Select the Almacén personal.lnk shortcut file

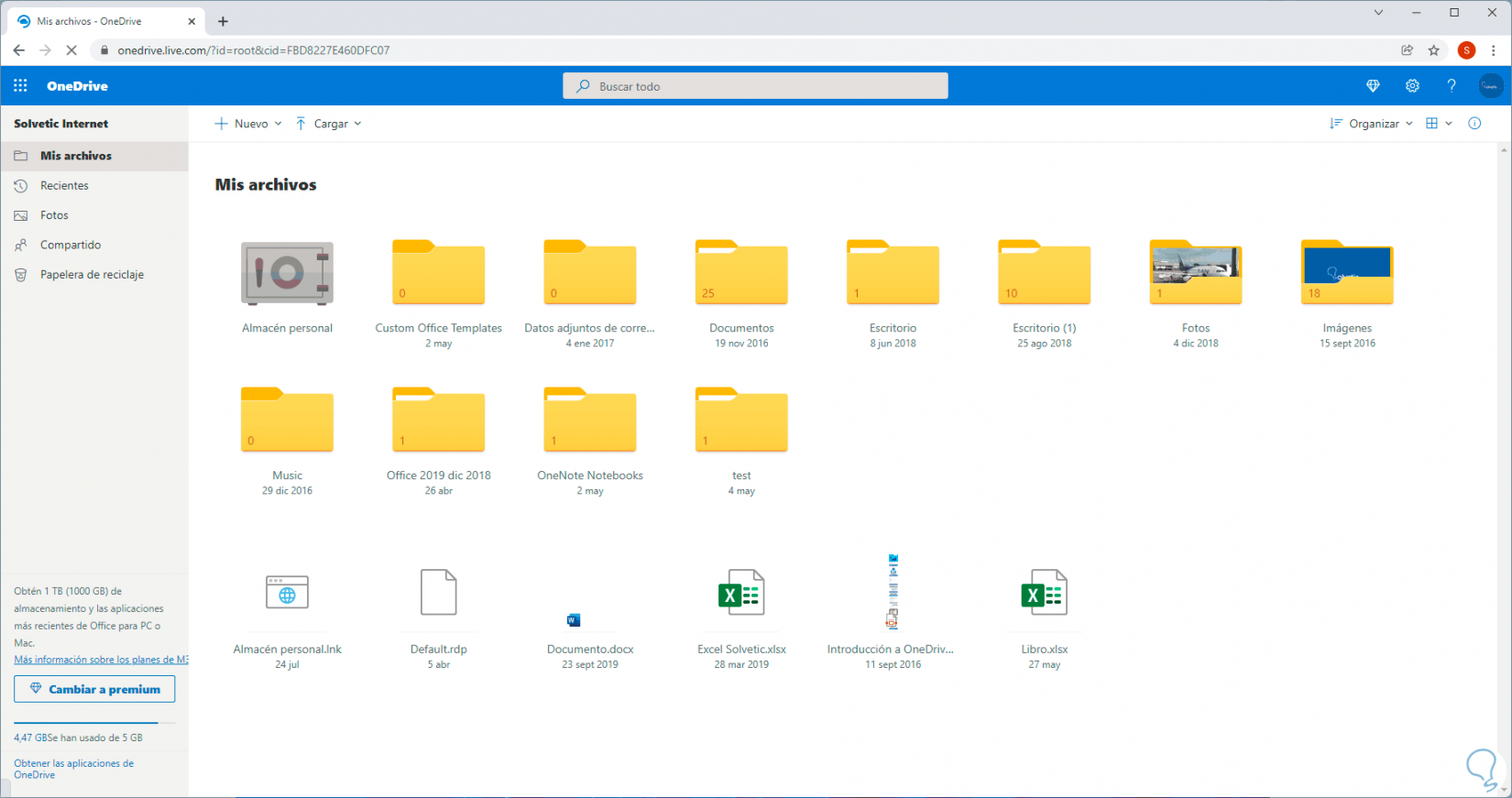287,593
